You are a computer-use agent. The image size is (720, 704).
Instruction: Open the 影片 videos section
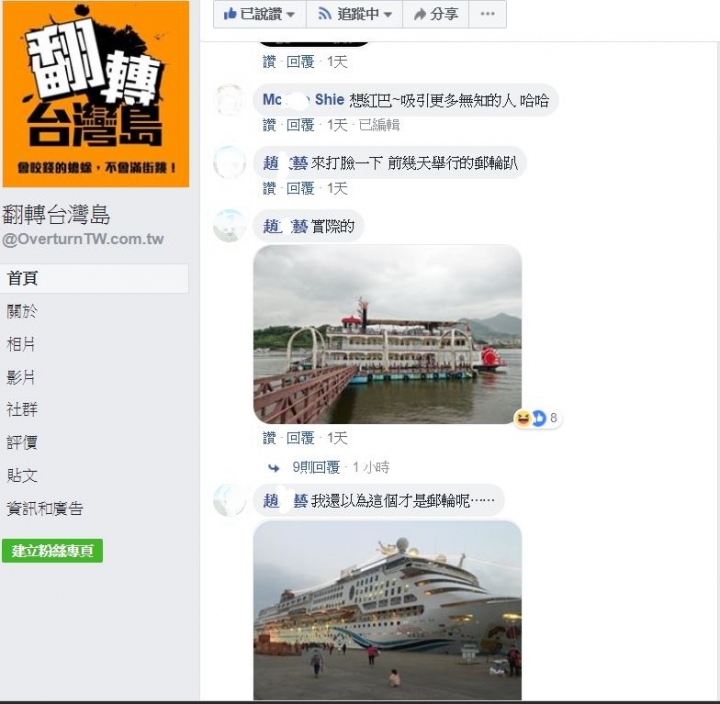point(21,377)
